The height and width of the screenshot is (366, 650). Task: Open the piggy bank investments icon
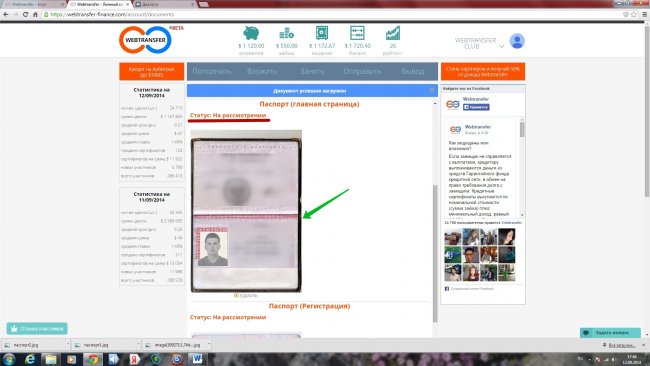[x=251, y=33]
